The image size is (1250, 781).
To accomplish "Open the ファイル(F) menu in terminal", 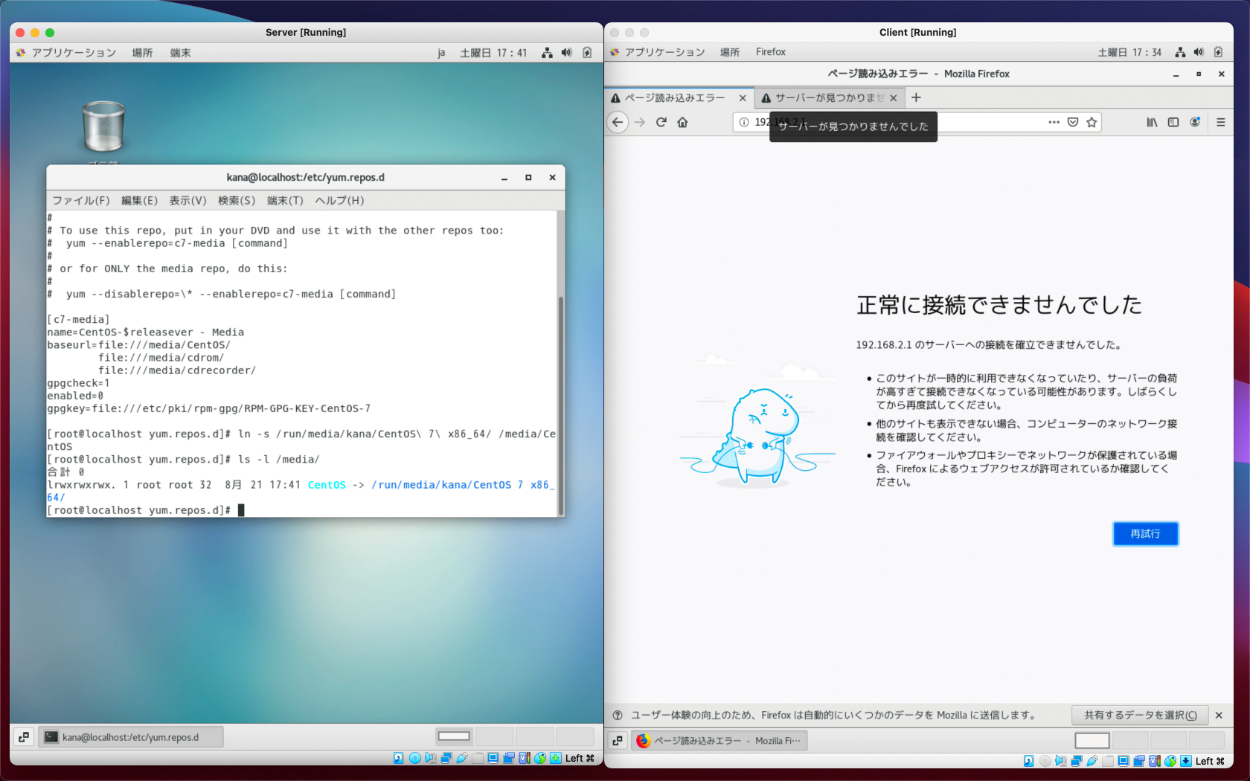I will (80, 200).
